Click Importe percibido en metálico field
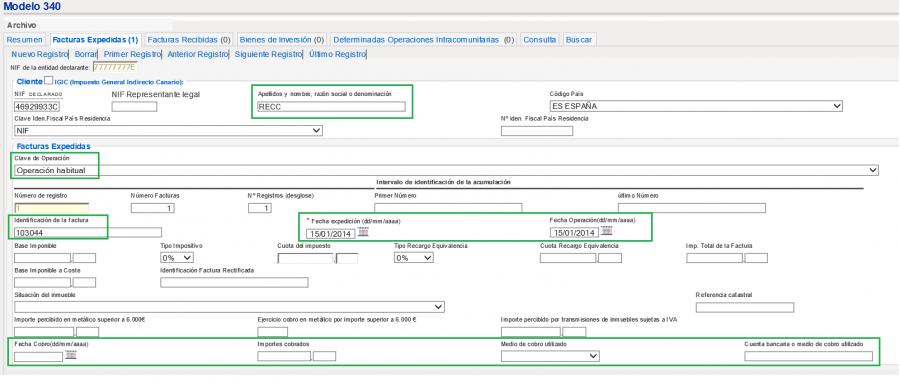 pos(44,332)
